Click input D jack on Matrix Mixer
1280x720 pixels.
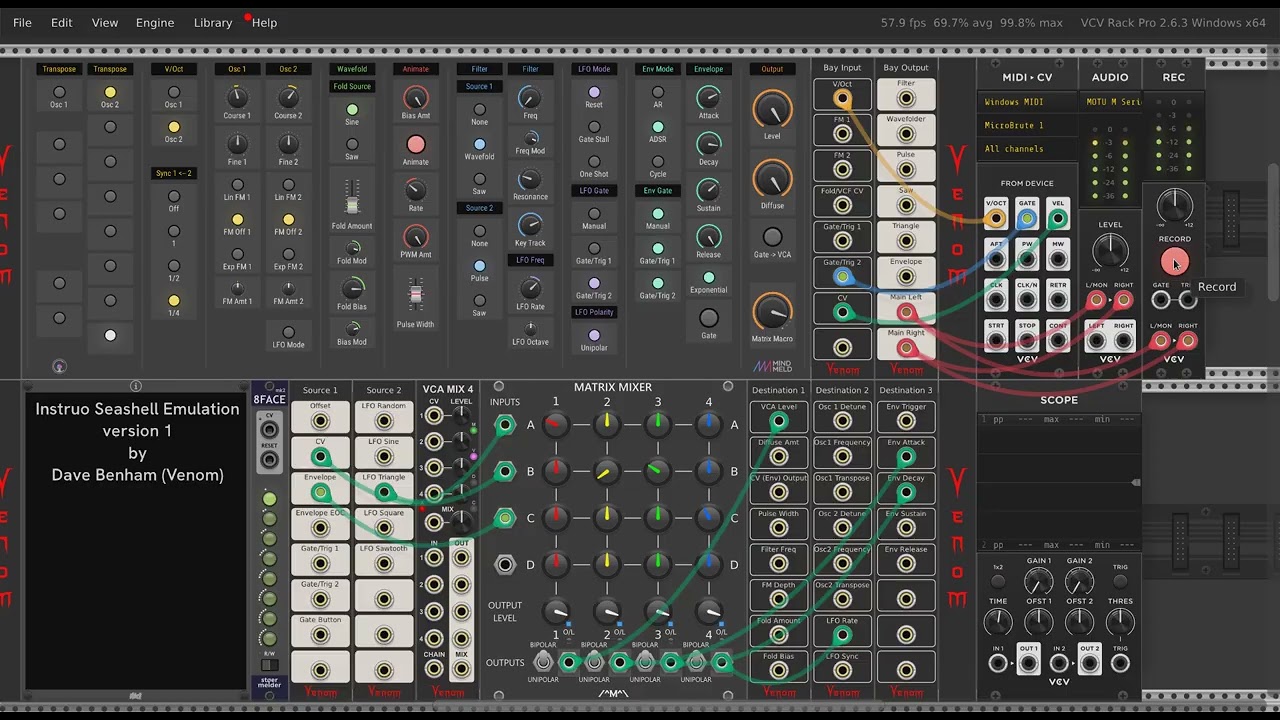[505, 565]
